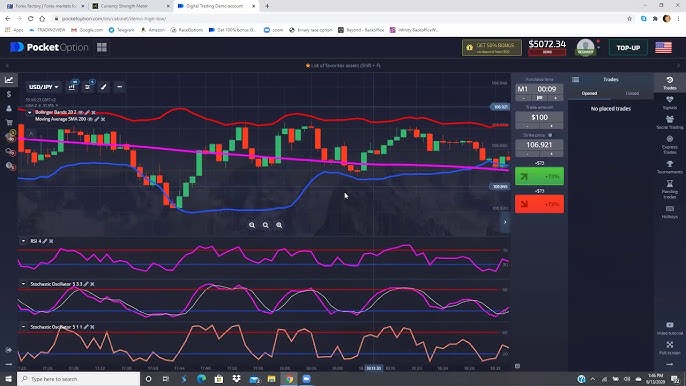Switch to Full screen mode
Screen dimensions: 686x386
[x=669, y=348]
